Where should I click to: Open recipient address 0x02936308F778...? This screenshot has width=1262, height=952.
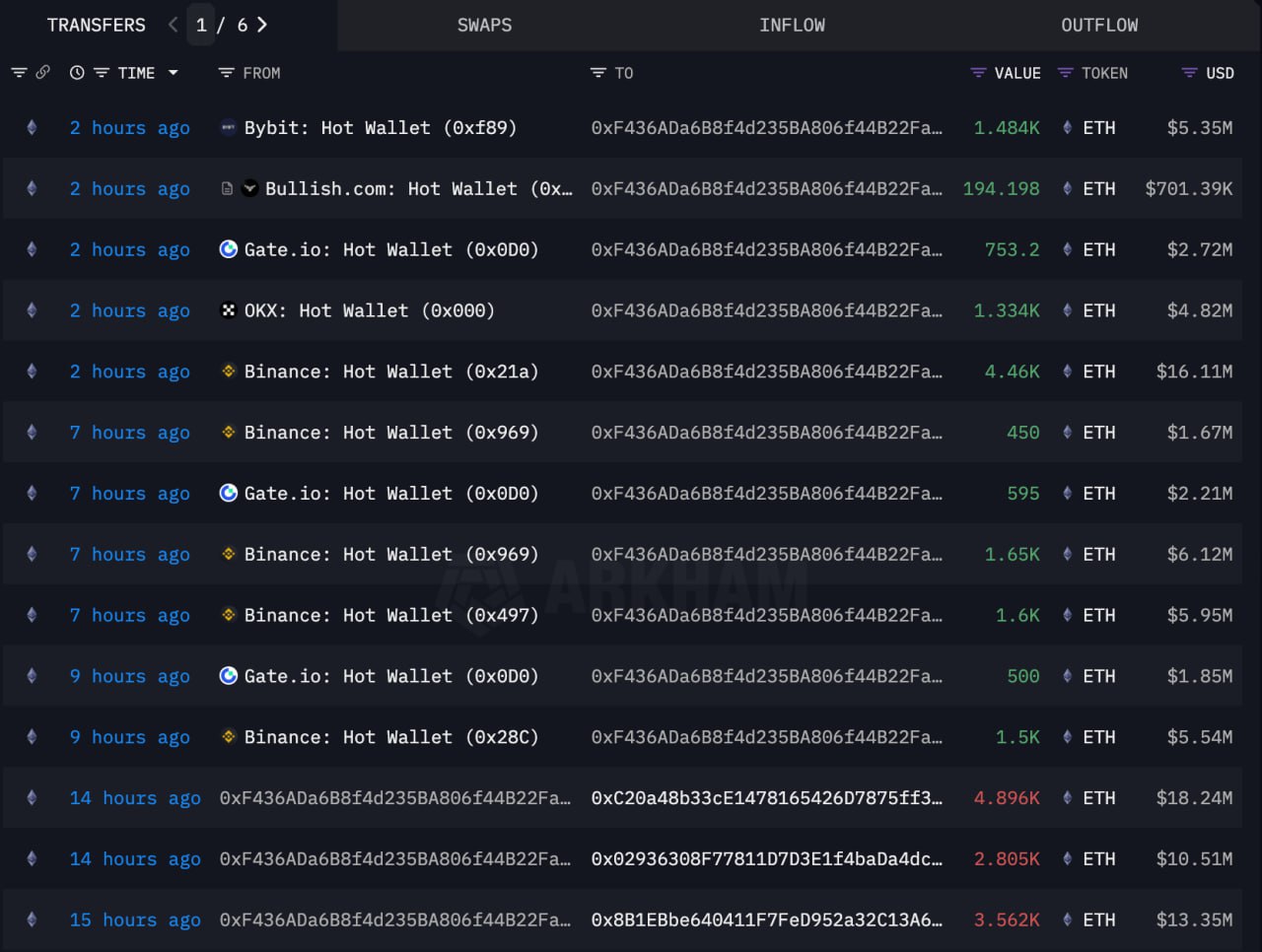point(766,858)
